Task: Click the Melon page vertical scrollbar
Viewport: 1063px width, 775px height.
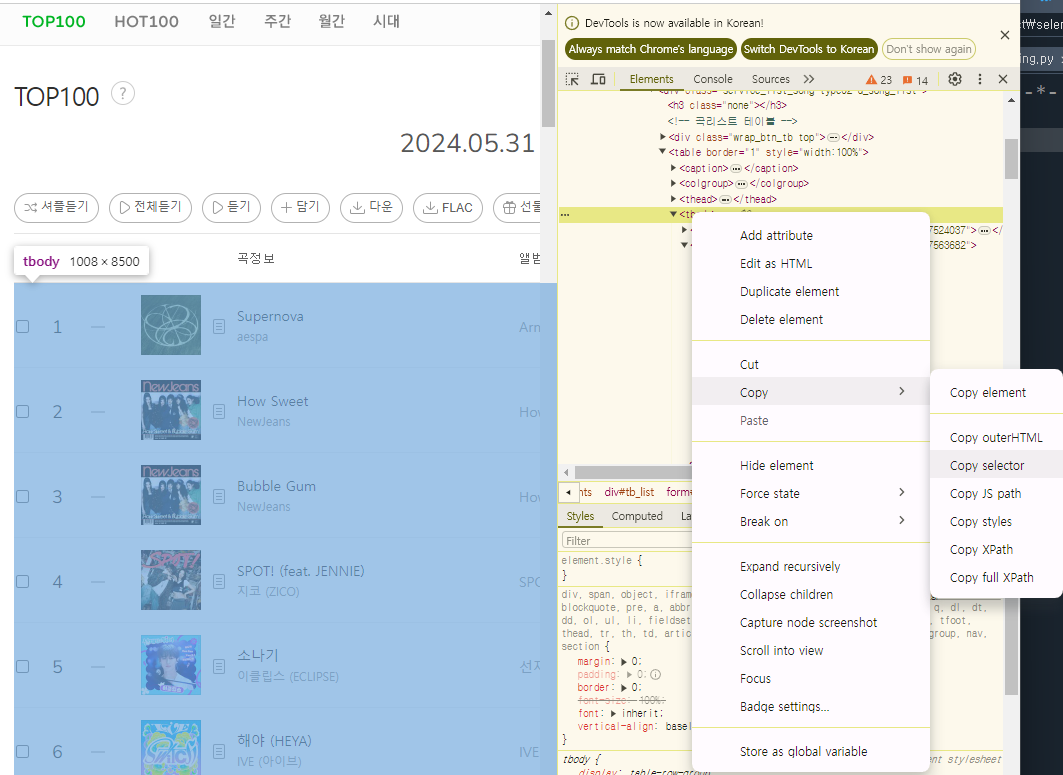Action: (x=548, y=83)
